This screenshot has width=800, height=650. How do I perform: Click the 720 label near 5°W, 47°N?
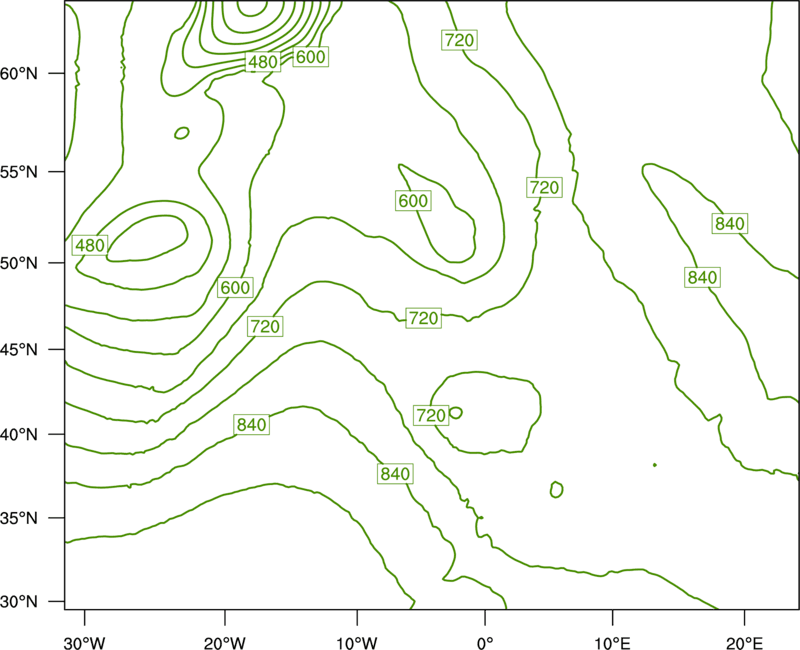coord(423,318)
